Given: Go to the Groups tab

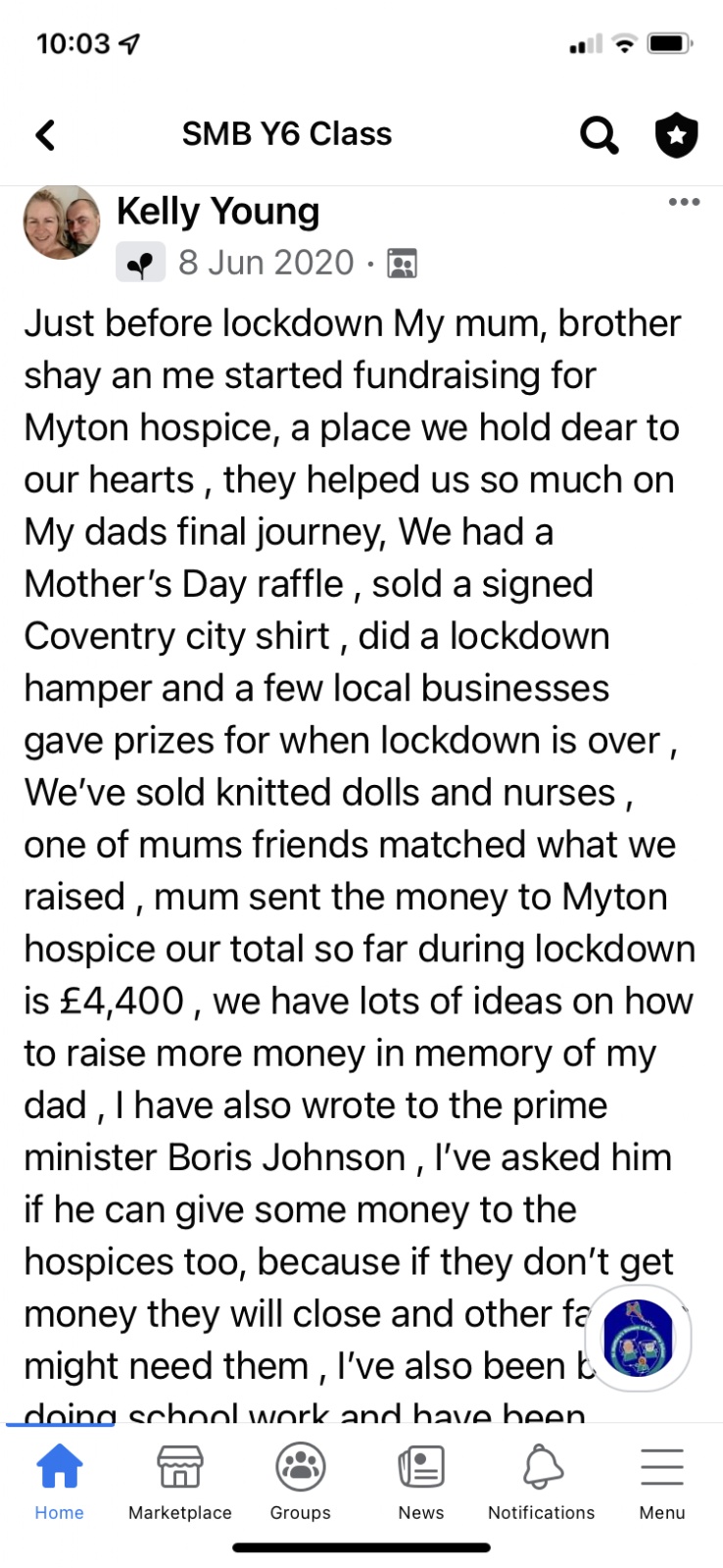Looking at the screenshot, I should tap(301, 1483).
